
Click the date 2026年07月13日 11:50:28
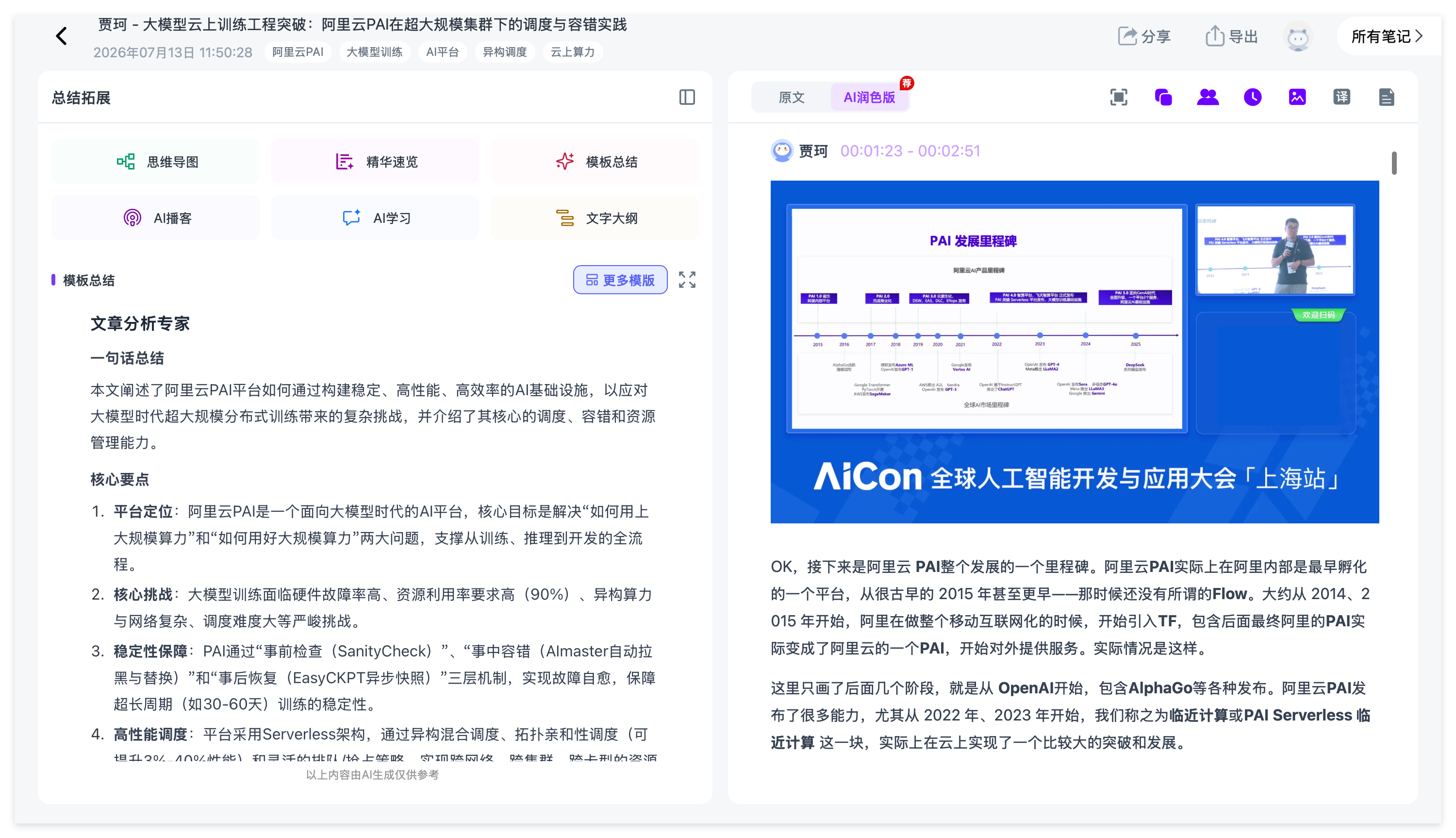pyautogui.click(x=173, y=52)
